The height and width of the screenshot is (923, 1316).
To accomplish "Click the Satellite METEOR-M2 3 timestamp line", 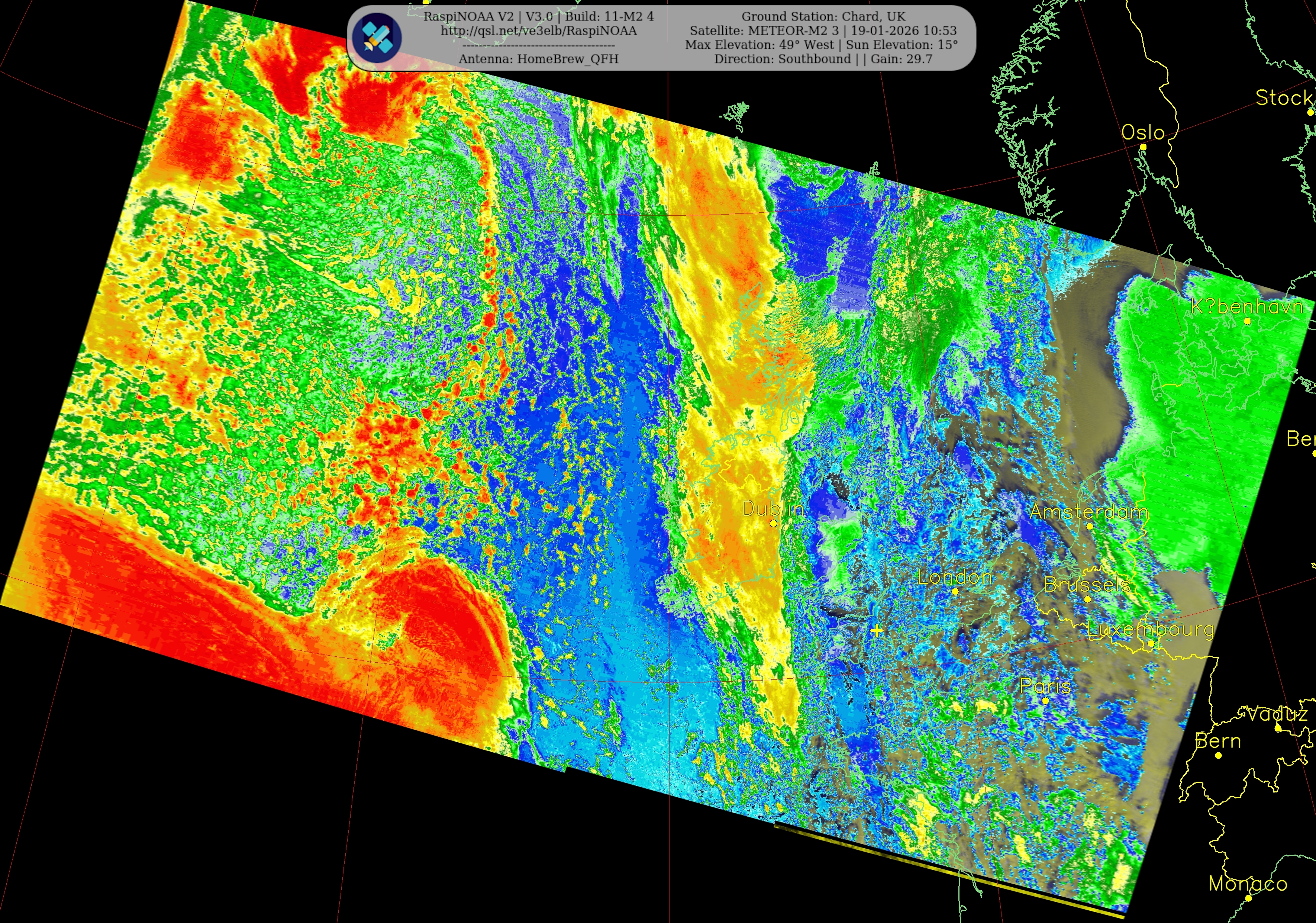I will [823, 31].
